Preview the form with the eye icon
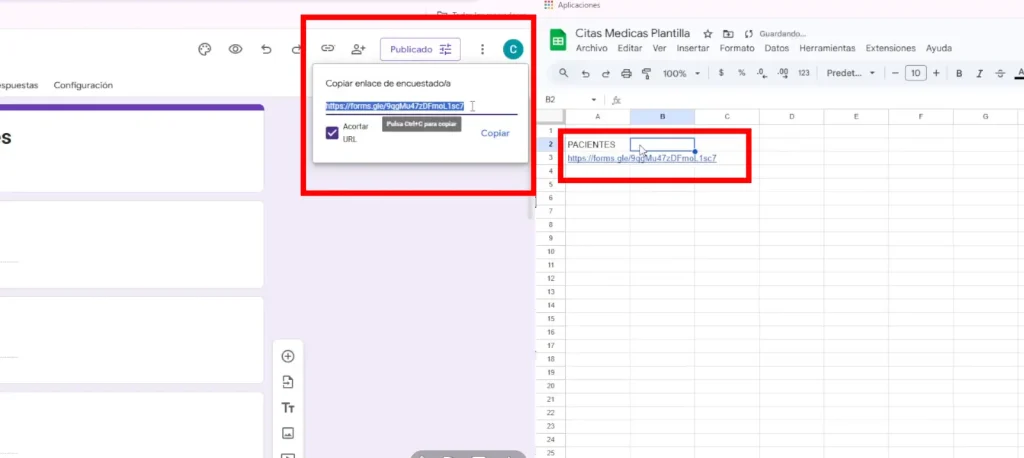This screenshot has height=458, width=1024. pos(235,49)
